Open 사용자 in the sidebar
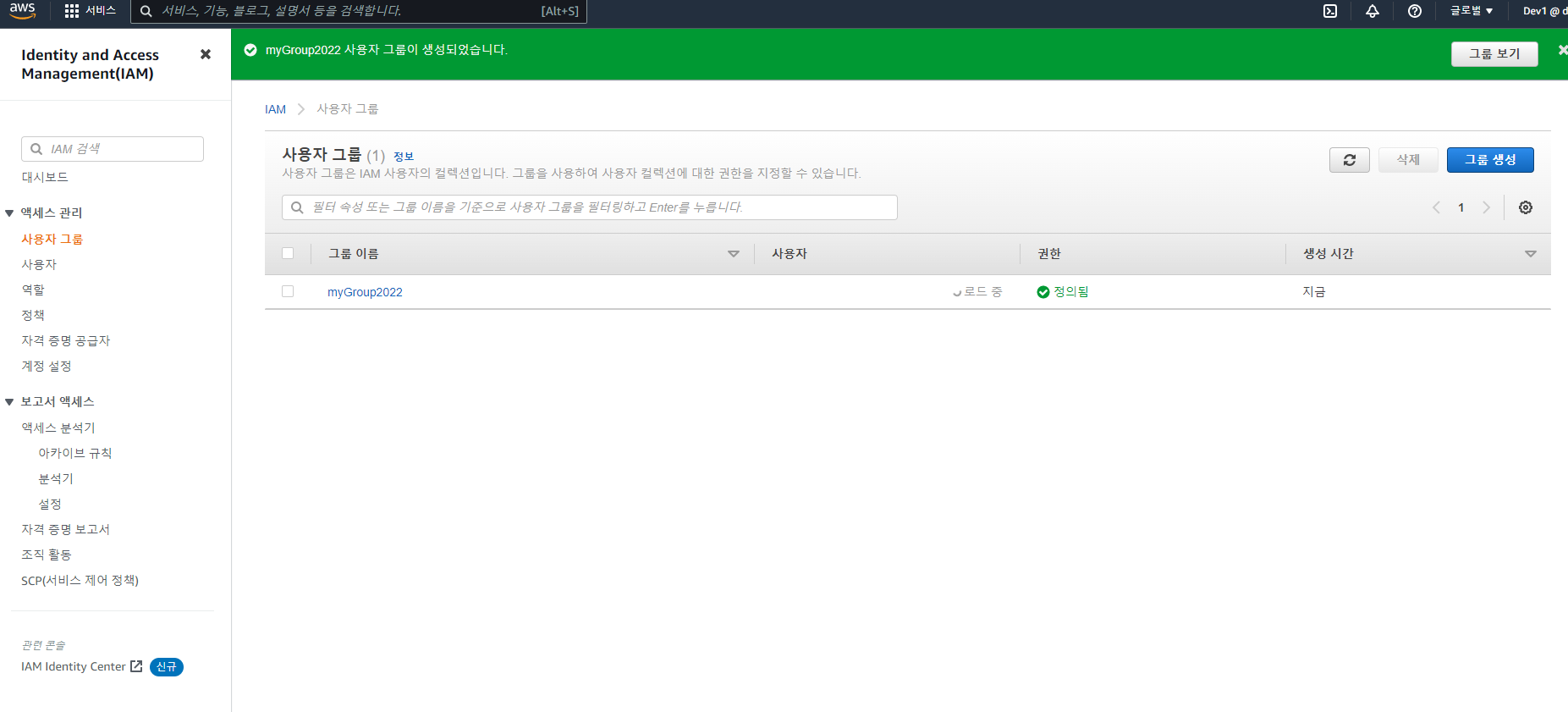 coord(39,264)
